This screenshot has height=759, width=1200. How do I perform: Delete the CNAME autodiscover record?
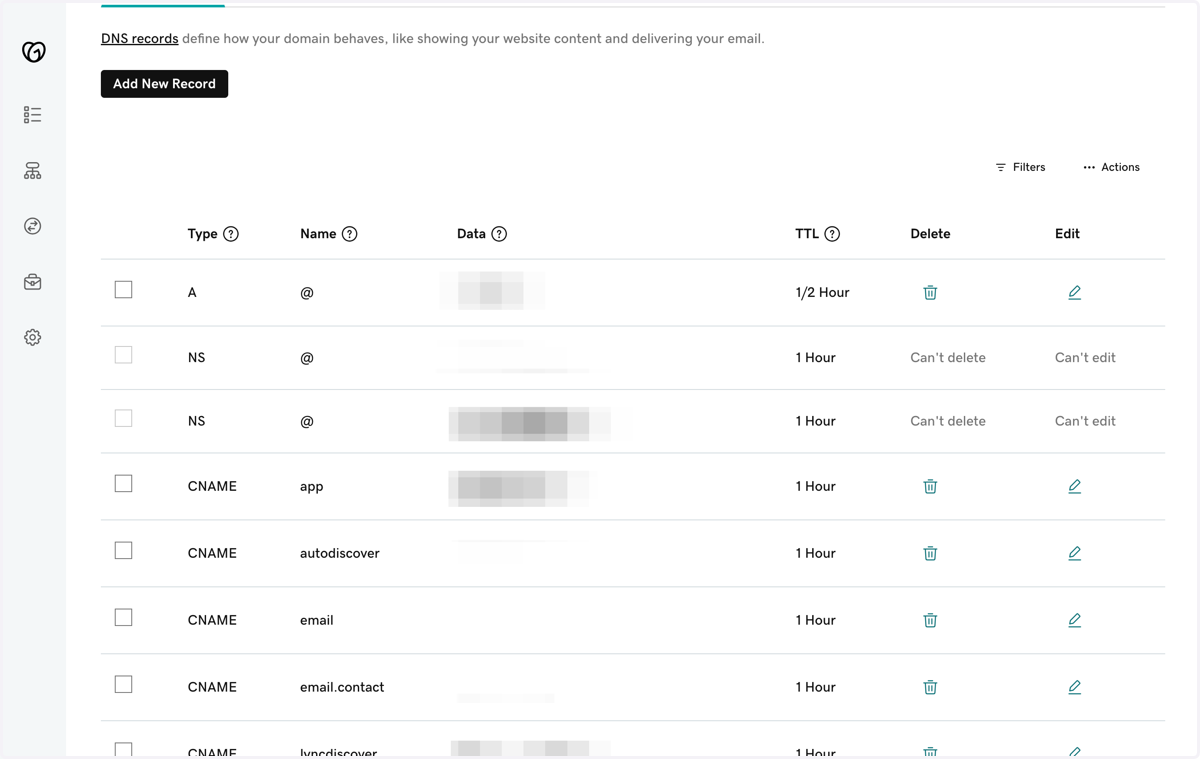[x=930, y=553]
